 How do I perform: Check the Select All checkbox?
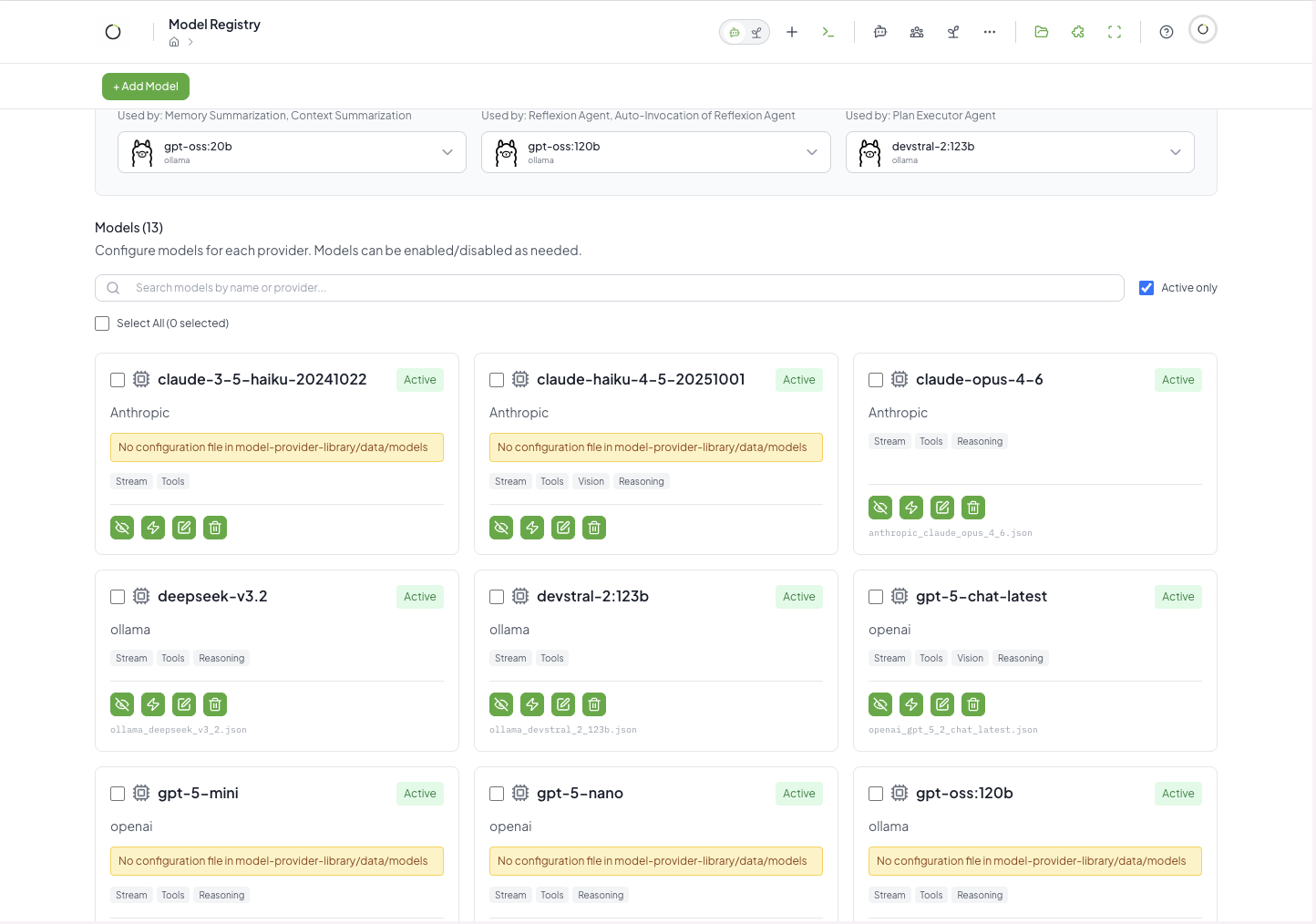(102, 323)
